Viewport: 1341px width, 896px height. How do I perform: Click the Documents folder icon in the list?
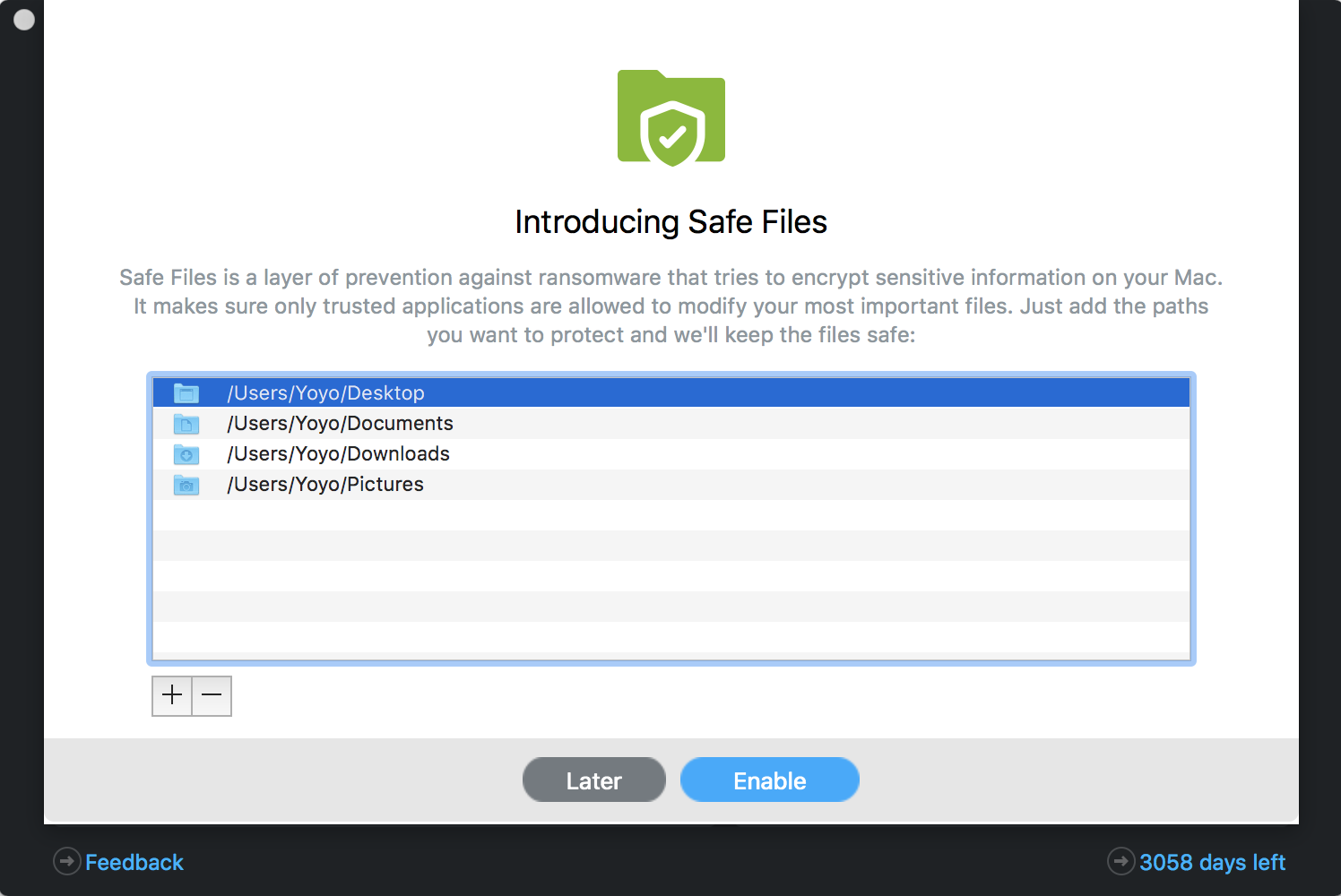(186, 423)
